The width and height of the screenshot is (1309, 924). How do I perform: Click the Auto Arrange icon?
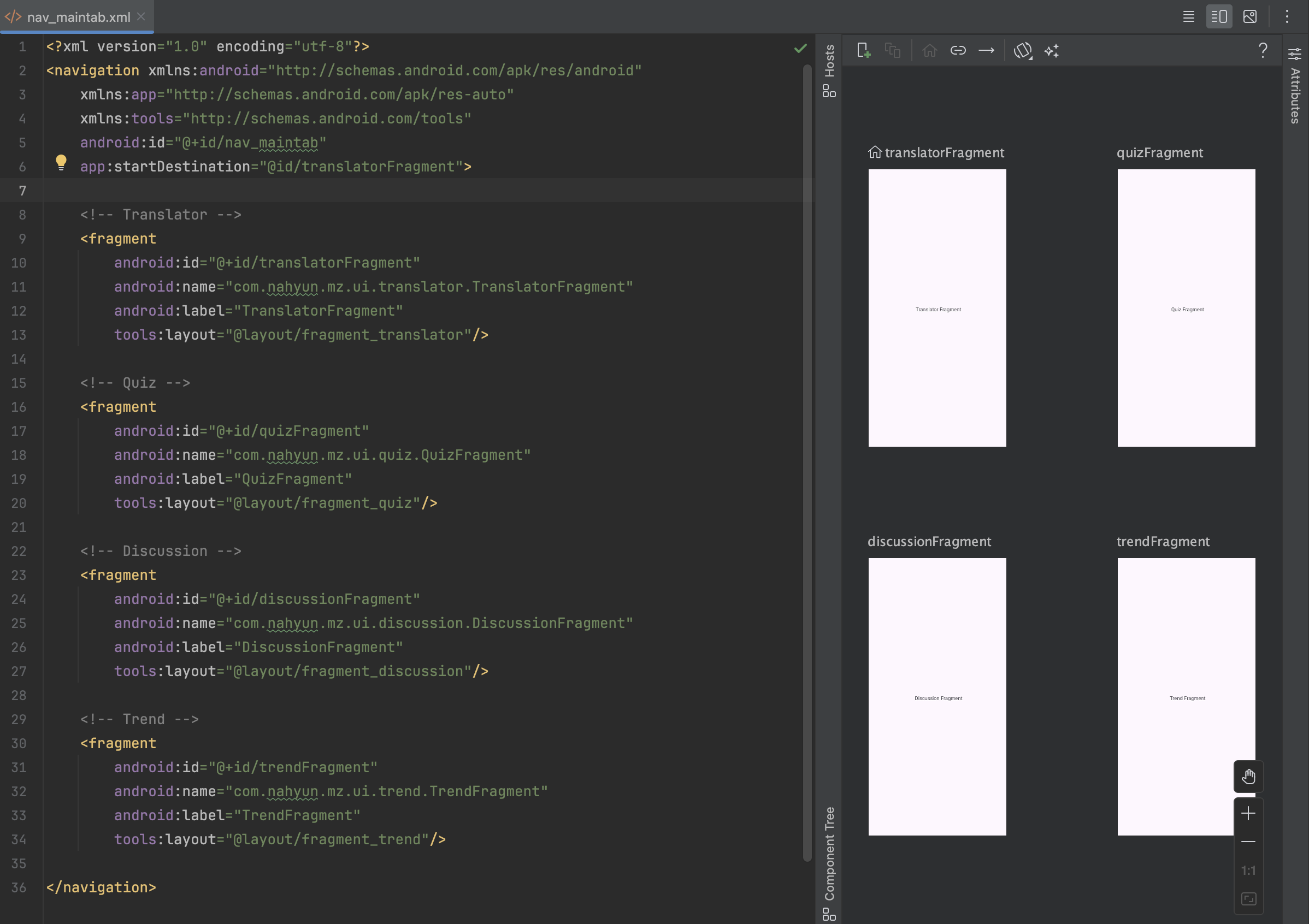pos(1023,51)
